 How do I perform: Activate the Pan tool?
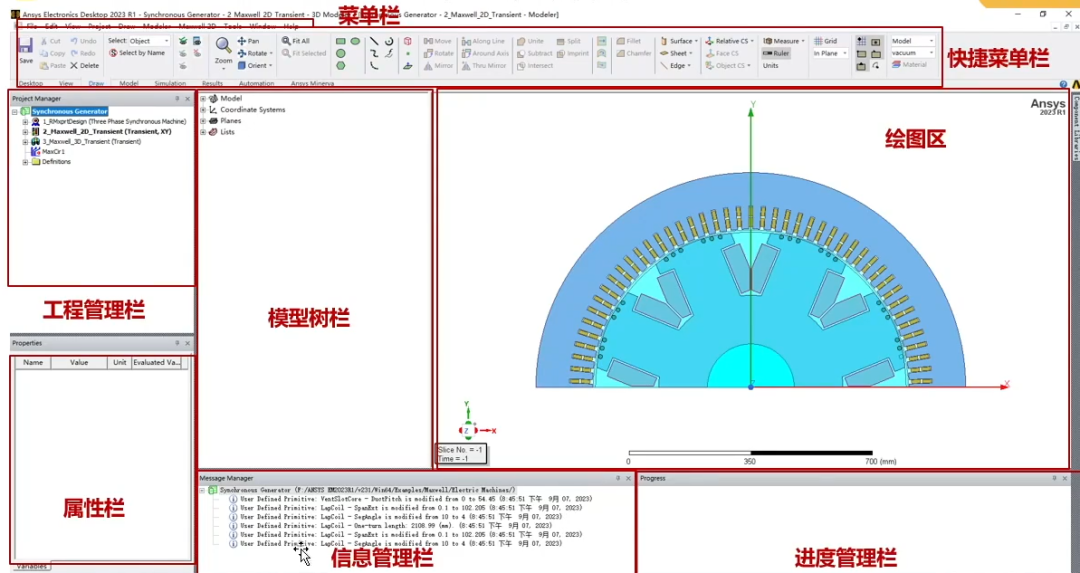pos(249,41)
